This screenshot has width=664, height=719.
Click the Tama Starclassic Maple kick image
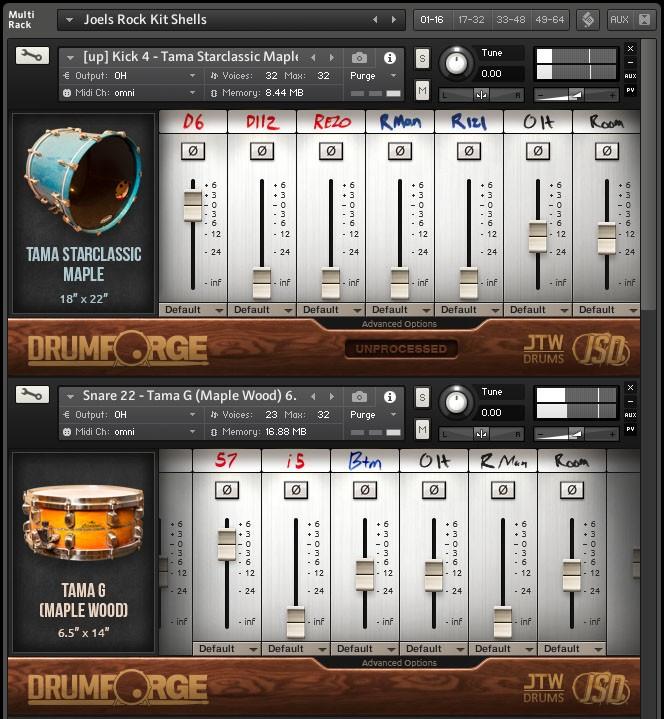[83, 181]
